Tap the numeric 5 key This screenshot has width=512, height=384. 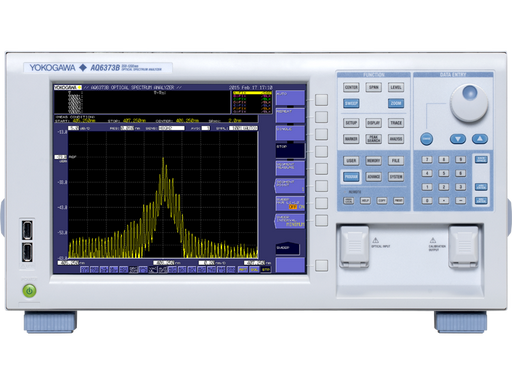(443, 173)
